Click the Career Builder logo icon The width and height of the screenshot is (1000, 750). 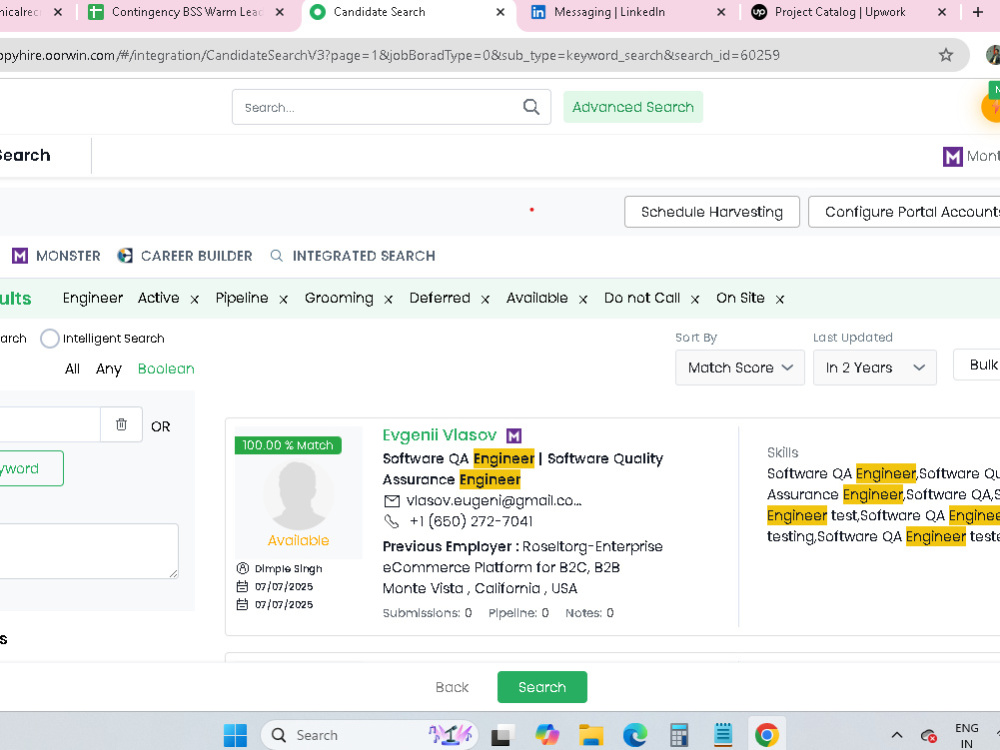(x=125, y=256)
